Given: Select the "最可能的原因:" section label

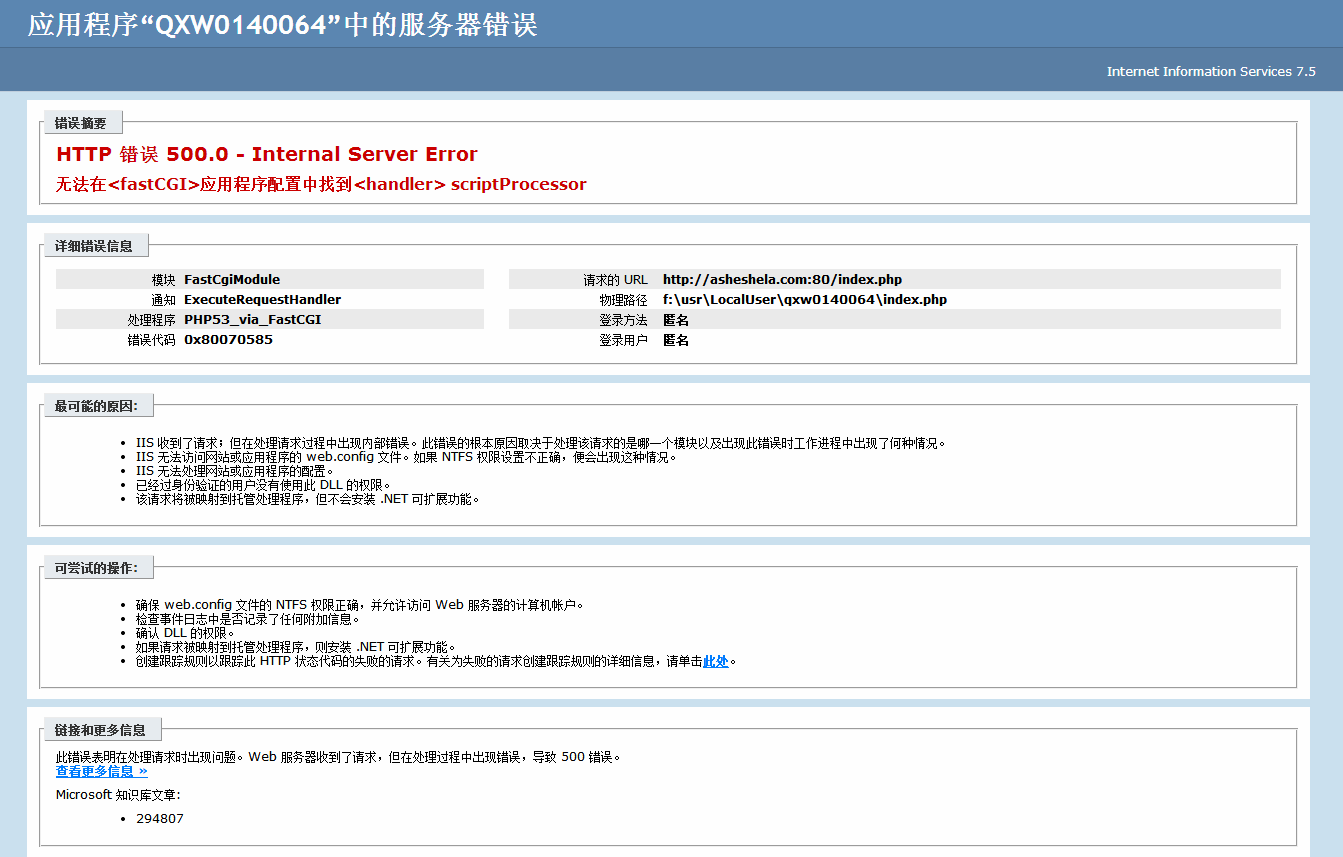Looking at the screenshot, I should tap(97, 405).
